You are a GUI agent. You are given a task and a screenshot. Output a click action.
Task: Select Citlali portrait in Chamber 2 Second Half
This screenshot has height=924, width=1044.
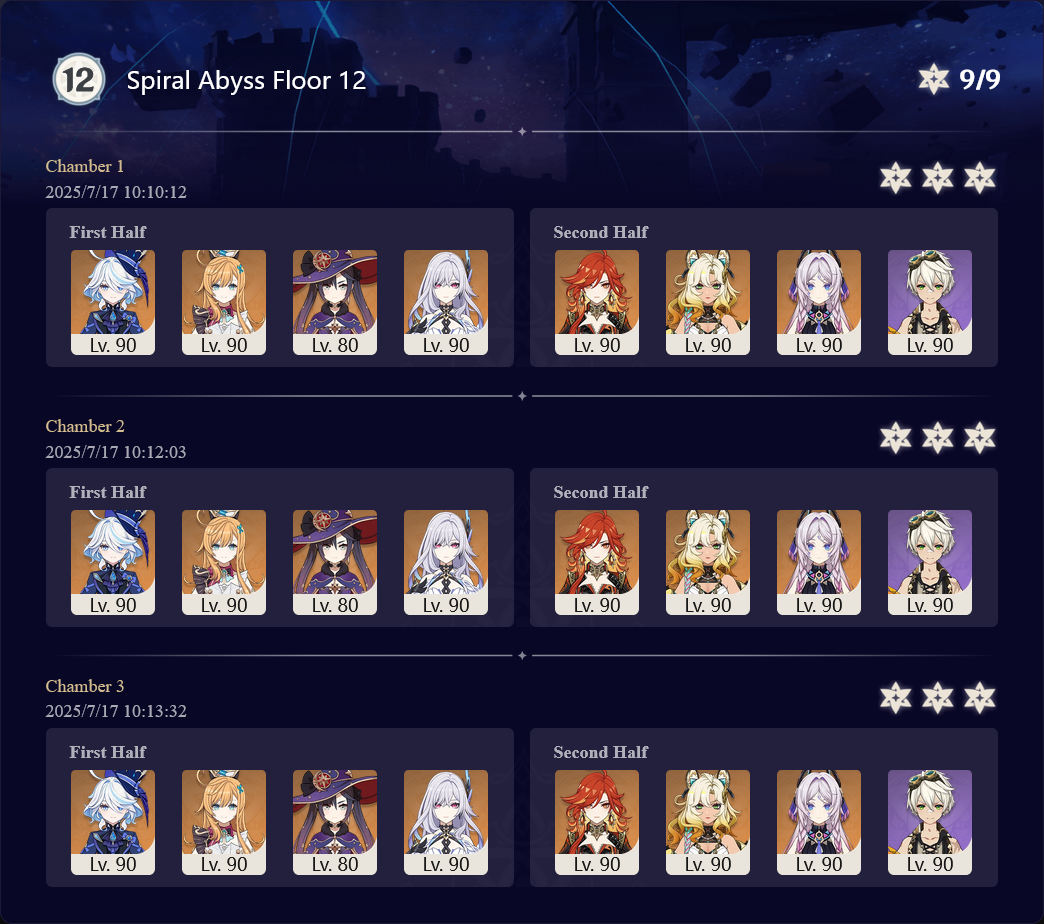tap(819, 562)
